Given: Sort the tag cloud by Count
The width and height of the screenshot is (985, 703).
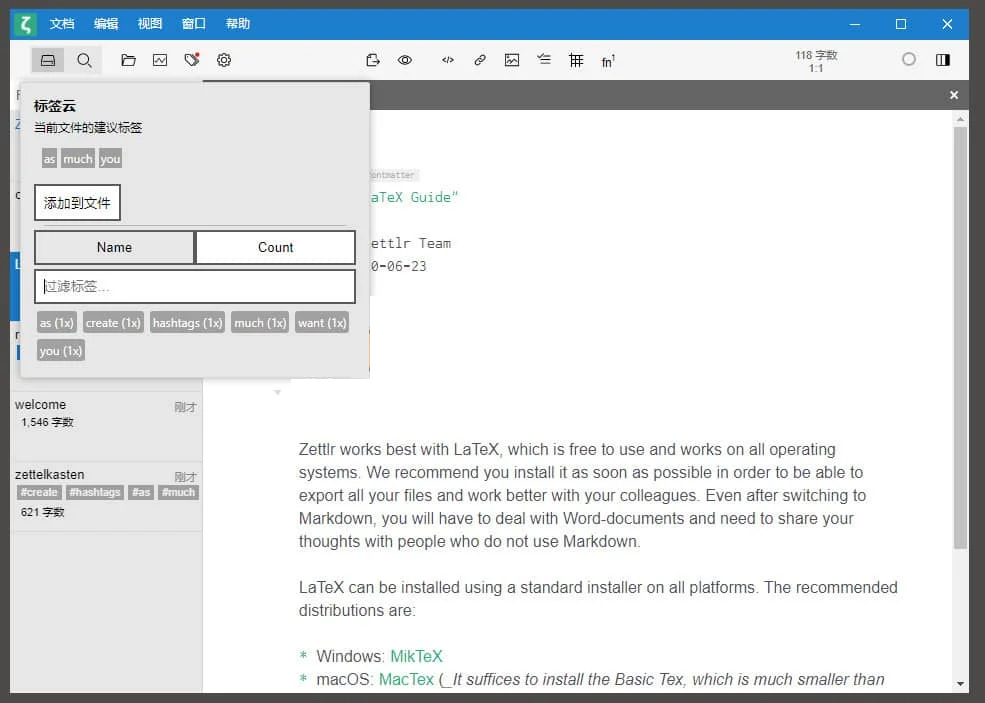Looking at the screenshot, I should [x=275, y=247].
